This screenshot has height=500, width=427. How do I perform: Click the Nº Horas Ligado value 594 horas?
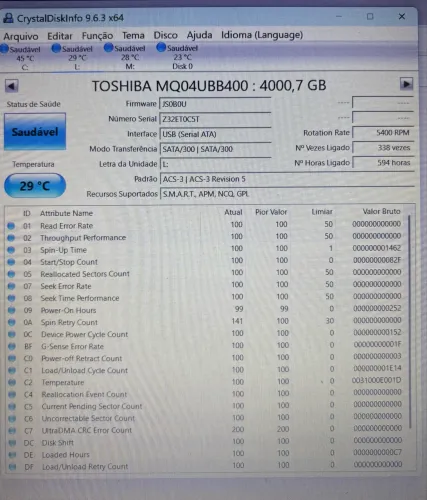pyautogui.click(x=383, y=163)
